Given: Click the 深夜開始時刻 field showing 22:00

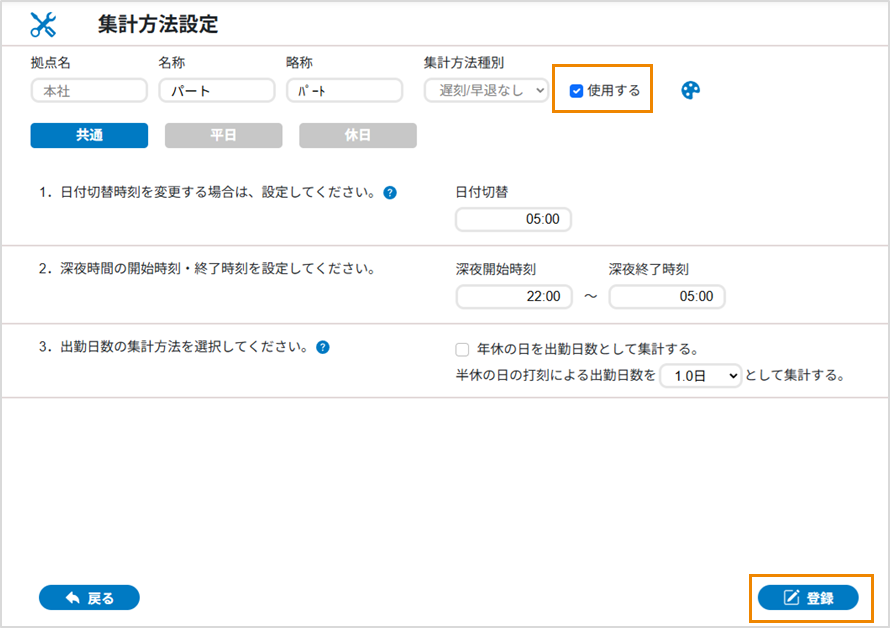Looking at the screenshot, I should pyautogui.click(x=514, y=297).
